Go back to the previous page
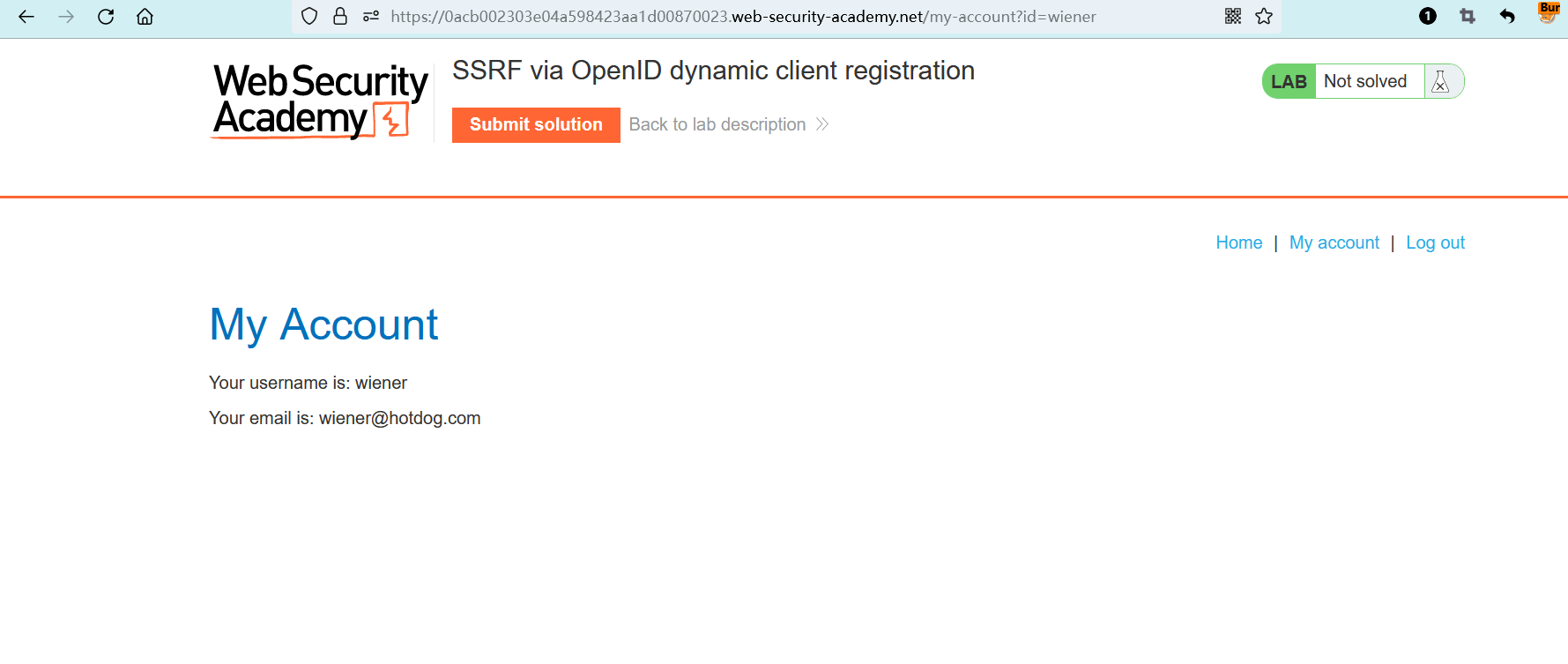Screen dimensions: 1568x664 click(26, 17)
